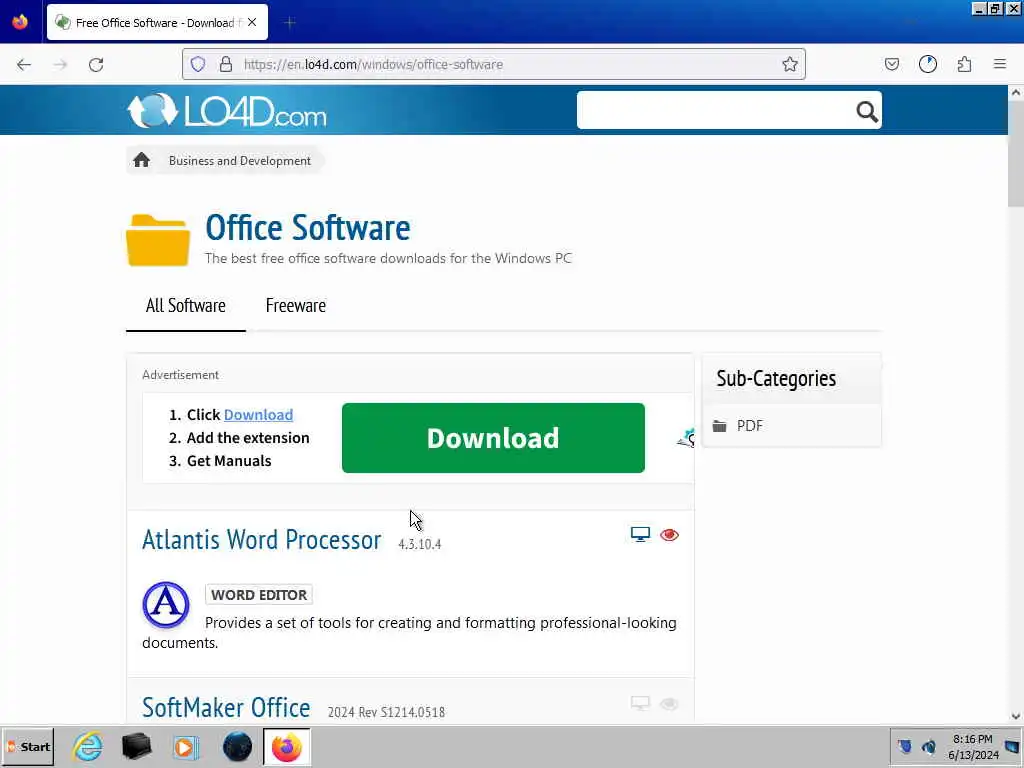Open the Business and Development breadcrumb
Screen dimensions: 1024x768
(x=240, y=161)
